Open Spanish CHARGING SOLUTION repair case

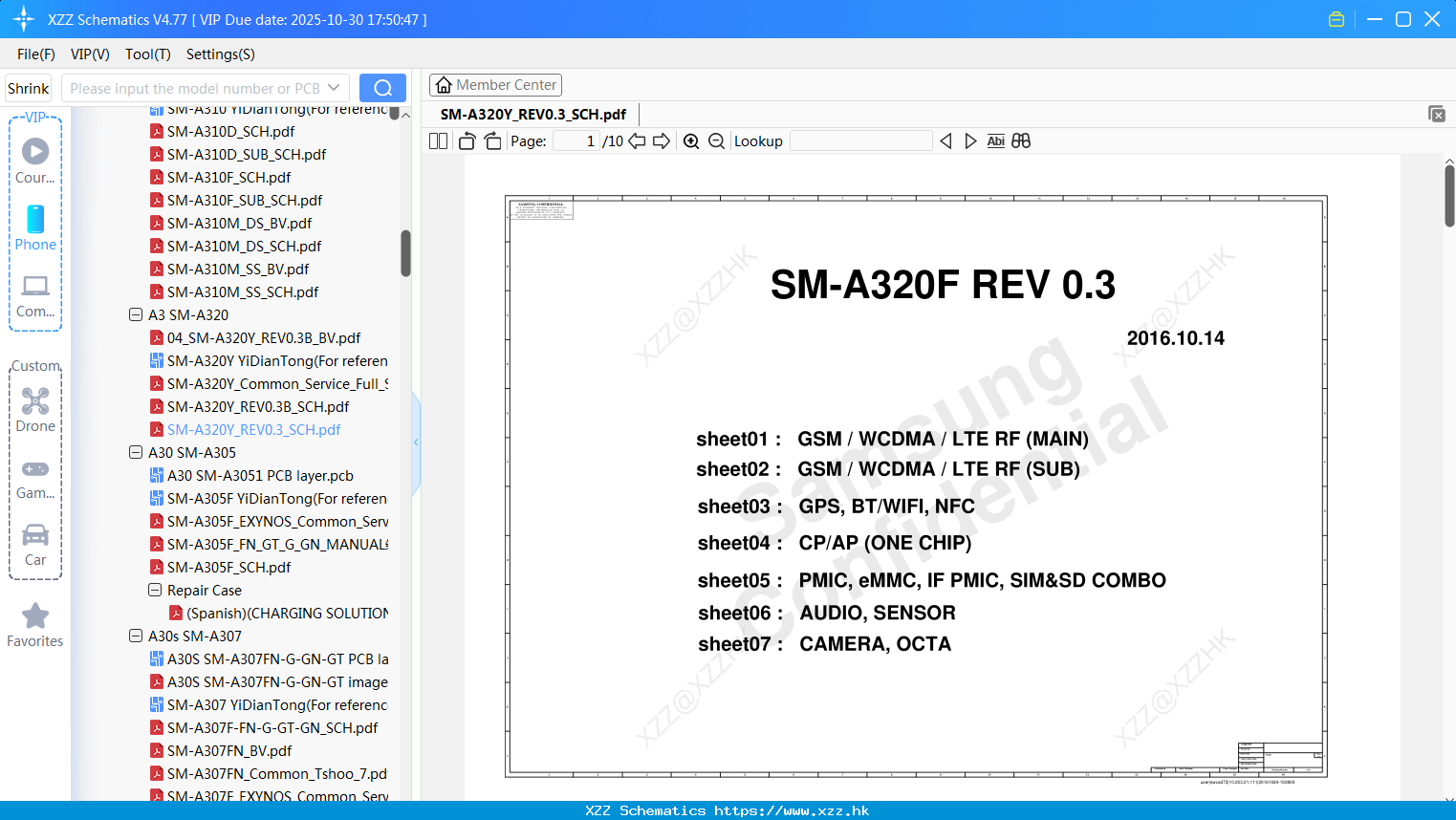coord(287,613)
